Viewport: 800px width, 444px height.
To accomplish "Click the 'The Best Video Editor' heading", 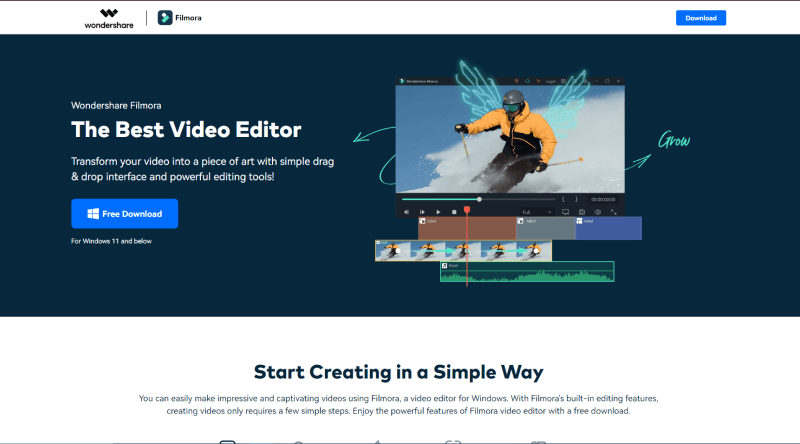I will click(x=186, y=130).
